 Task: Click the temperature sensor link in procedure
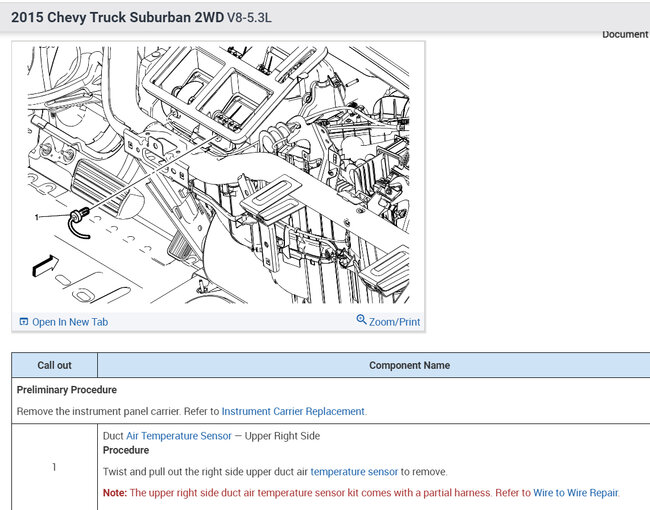[354, 472]
